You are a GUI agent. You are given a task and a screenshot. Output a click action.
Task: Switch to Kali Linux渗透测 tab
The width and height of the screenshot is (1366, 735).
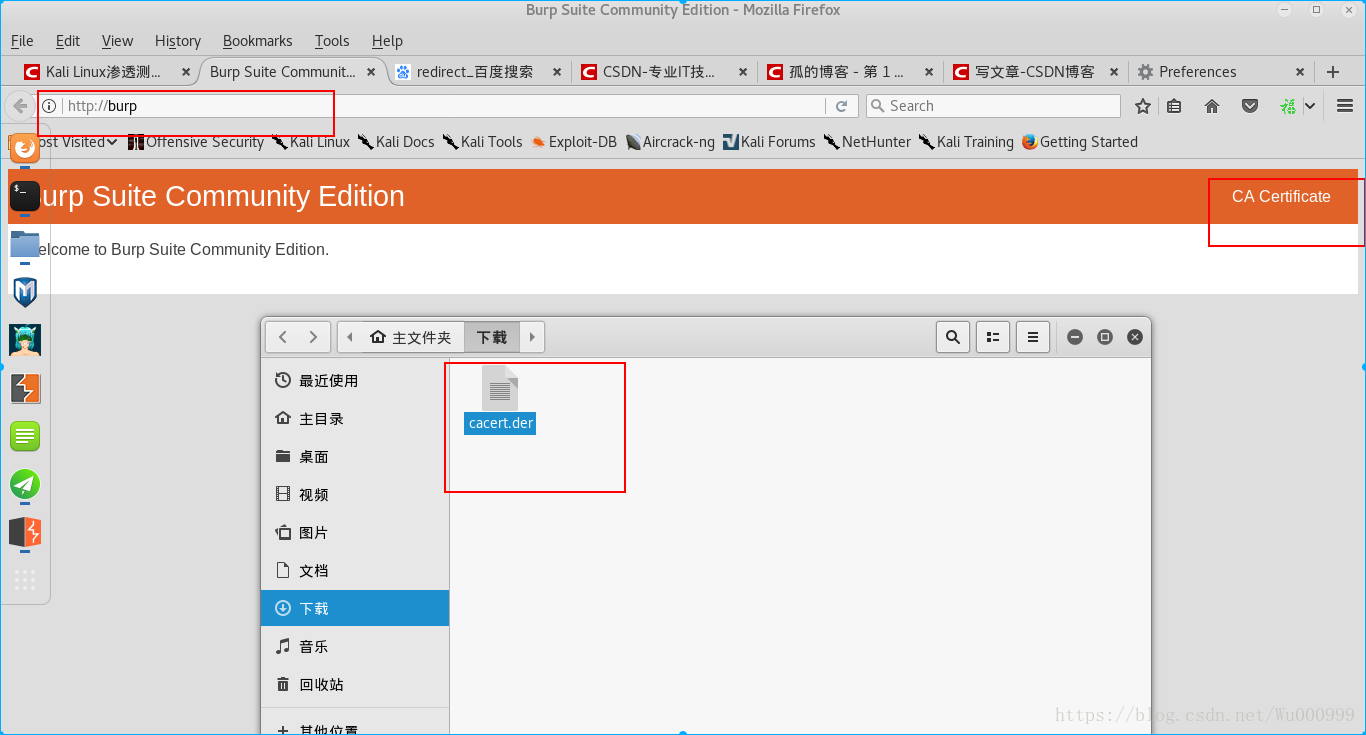106,72
